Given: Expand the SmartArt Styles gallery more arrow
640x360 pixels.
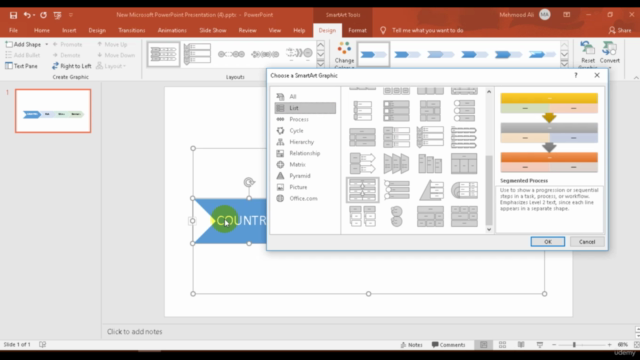Looking at the screenshot, I should pyautogui.click(x=564, y=64).
